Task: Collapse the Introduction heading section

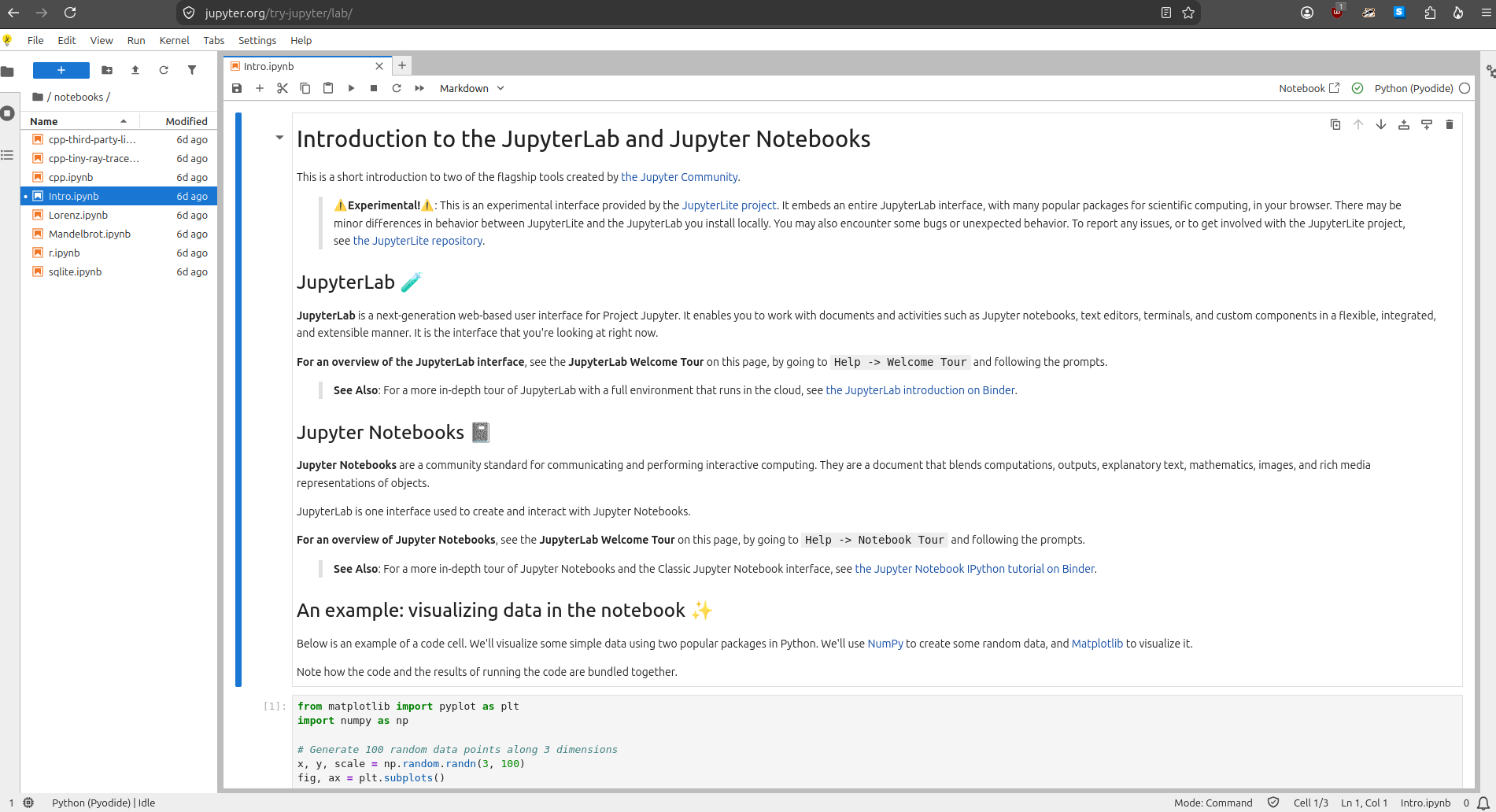Action: [279, 138]
